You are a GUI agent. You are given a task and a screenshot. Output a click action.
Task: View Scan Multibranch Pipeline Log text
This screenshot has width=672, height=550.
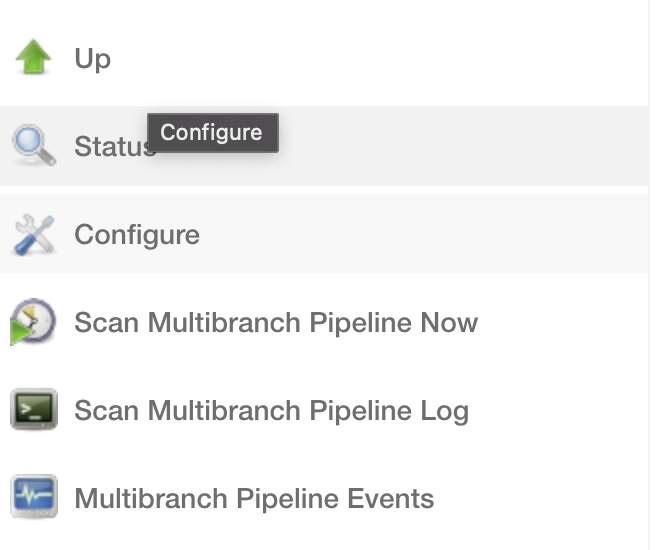pos(271,410)
